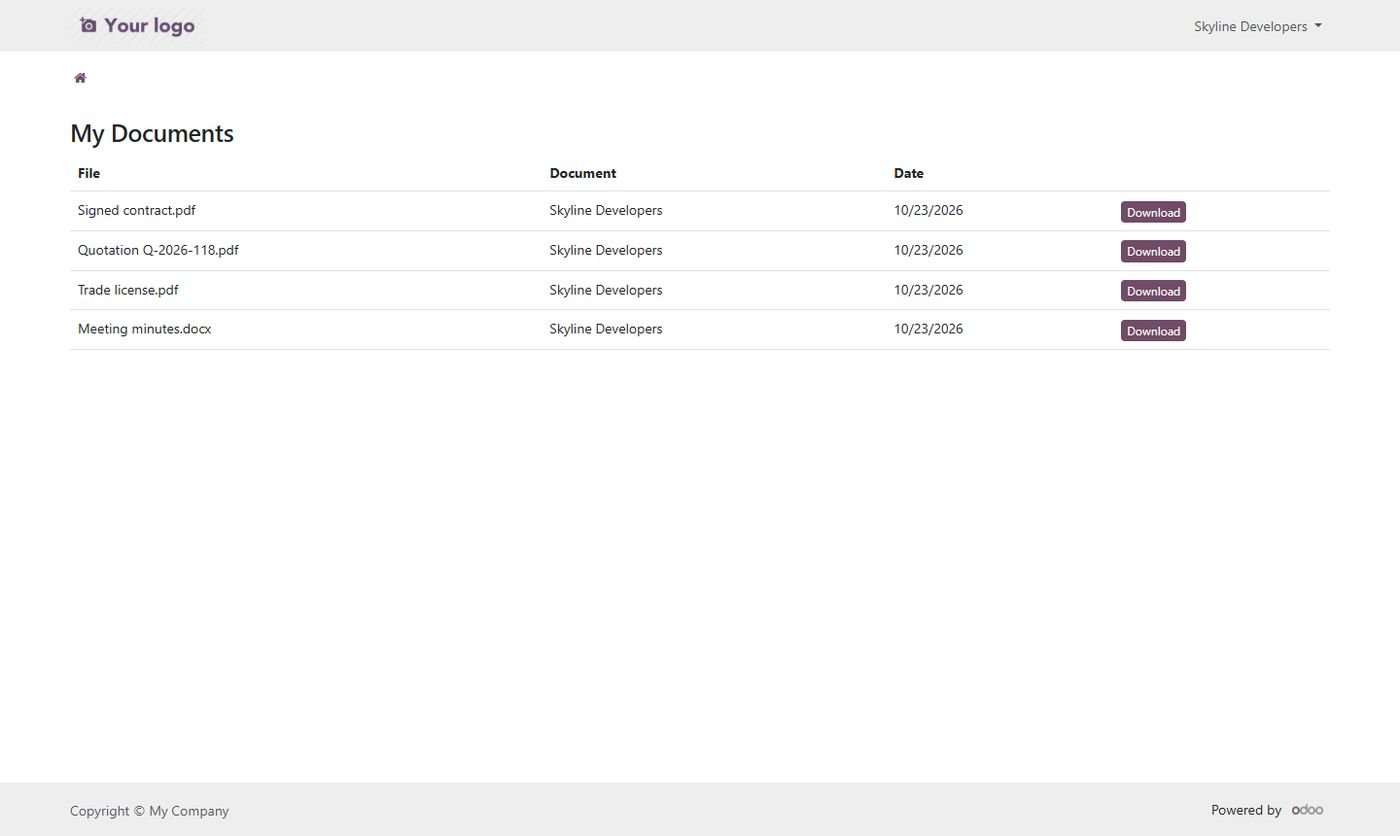1400x836 pixels.
Task: Click the date in the Trade license row
Action: tap(929, 290)
